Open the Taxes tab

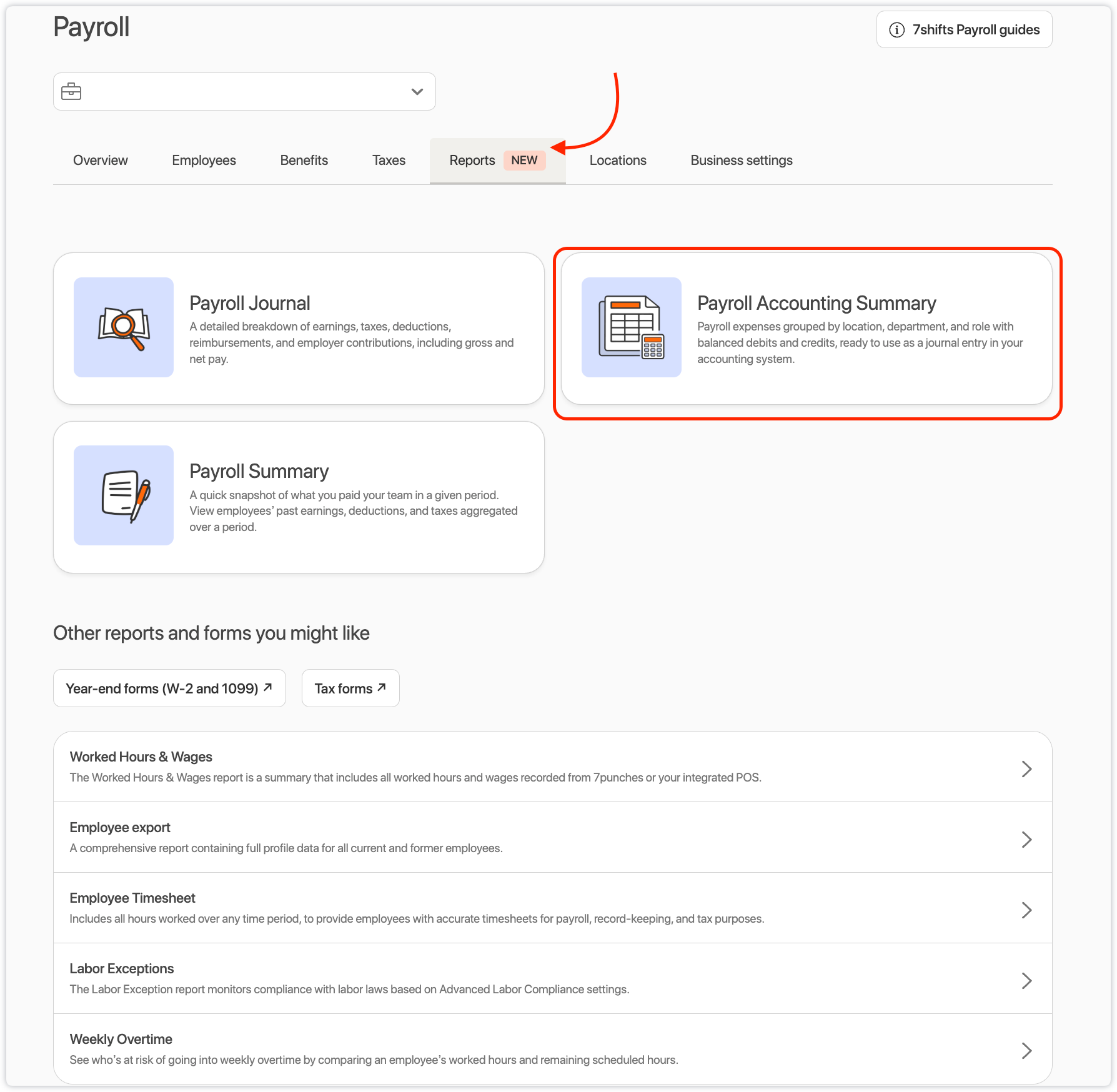tap(389, 161)
